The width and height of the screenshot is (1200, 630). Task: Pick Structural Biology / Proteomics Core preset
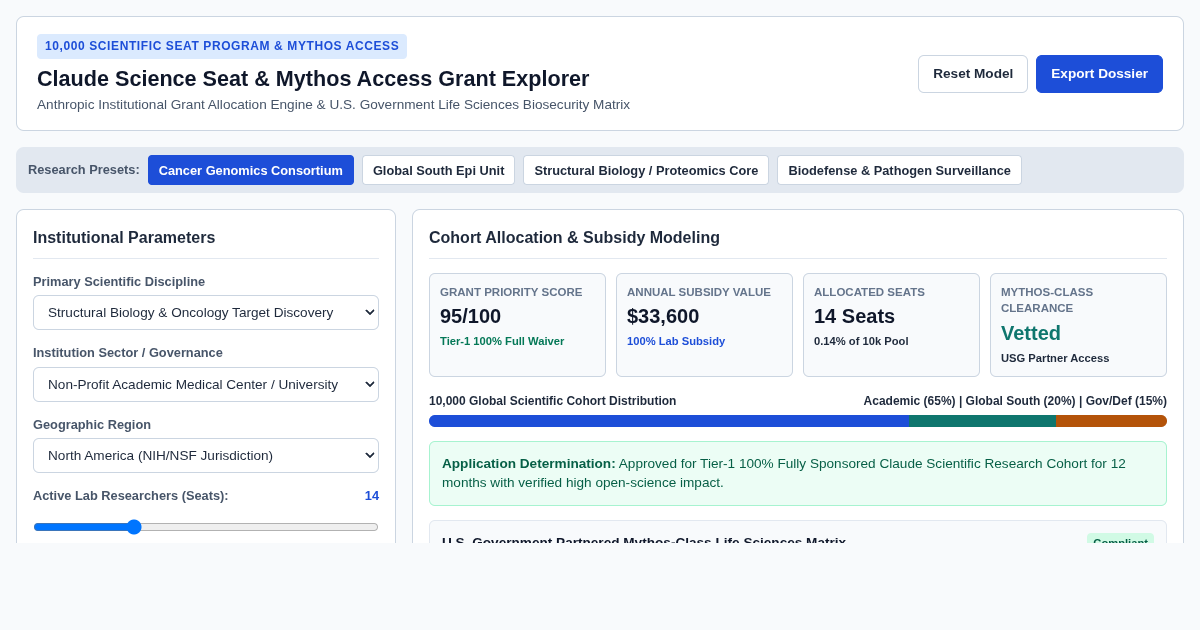(x=646, y=170)
